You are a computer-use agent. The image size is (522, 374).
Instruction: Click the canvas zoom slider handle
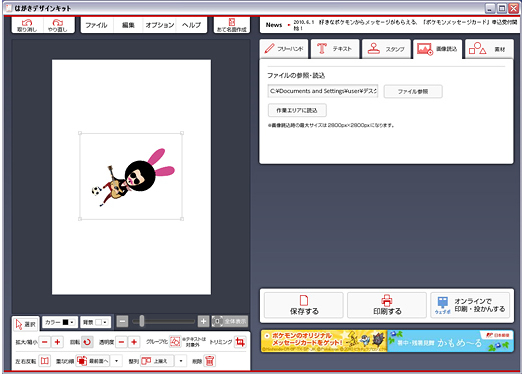pos(142,321)
